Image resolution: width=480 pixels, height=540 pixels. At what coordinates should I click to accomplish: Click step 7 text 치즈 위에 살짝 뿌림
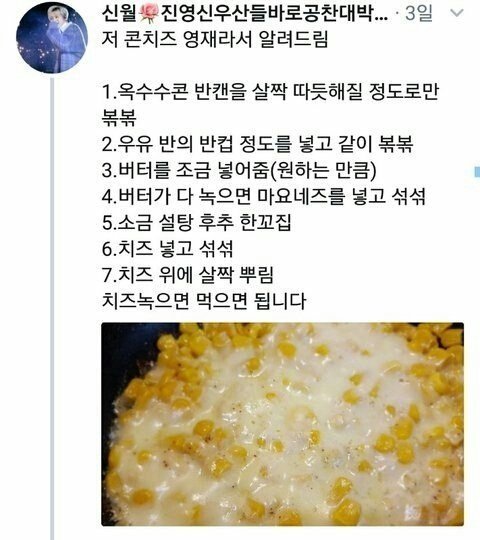point(188,275)
